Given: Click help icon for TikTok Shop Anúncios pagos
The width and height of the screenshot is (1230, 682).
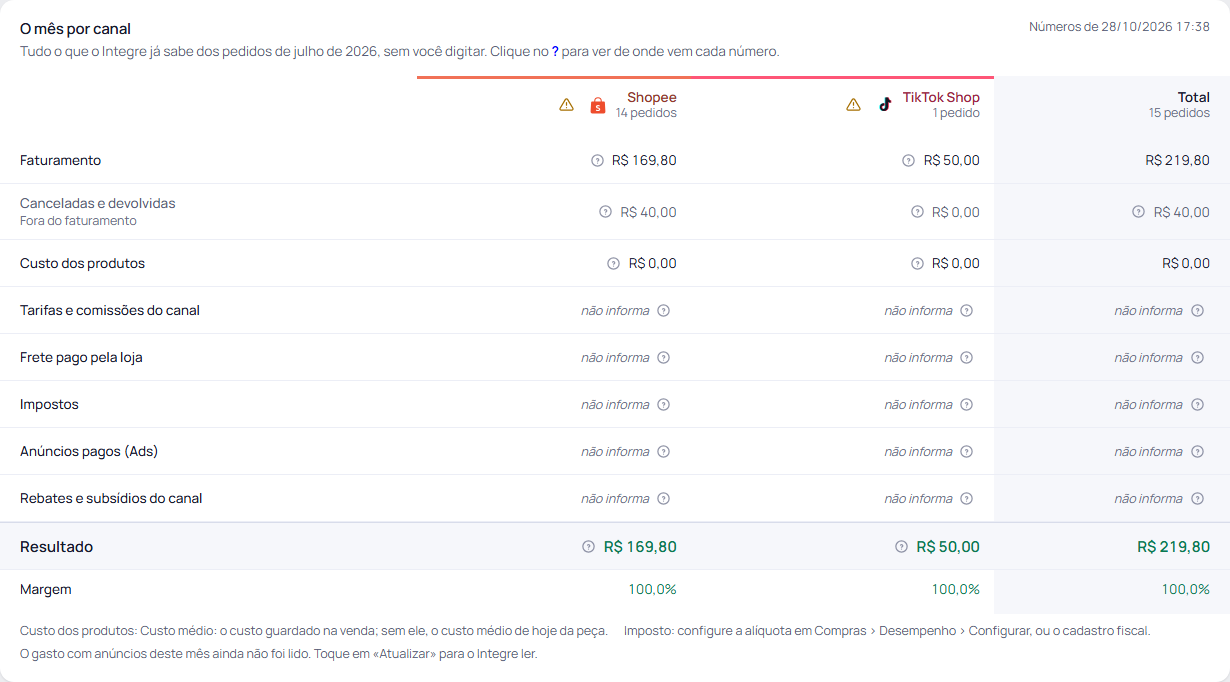Looking at the screenshot, I should (966, 452).
